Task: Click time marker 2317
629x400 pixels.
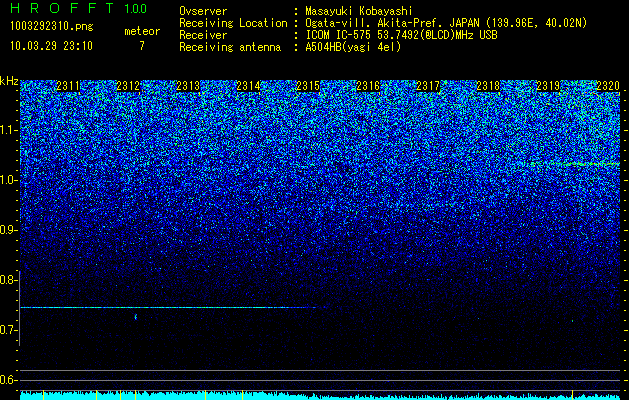Action: pyautogui.click(x=428, y=86)
